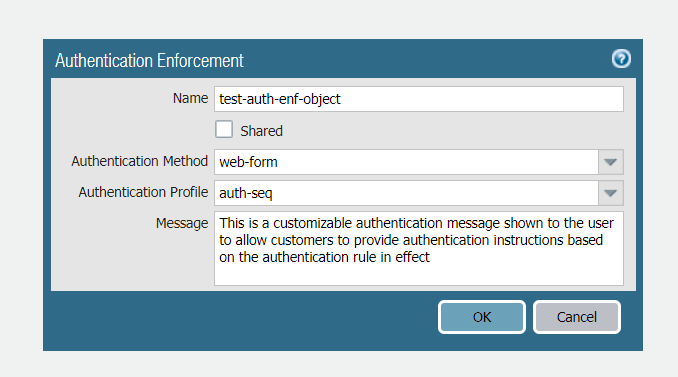Expand the Authentication Profile dropdown arrow

(611, 193)
